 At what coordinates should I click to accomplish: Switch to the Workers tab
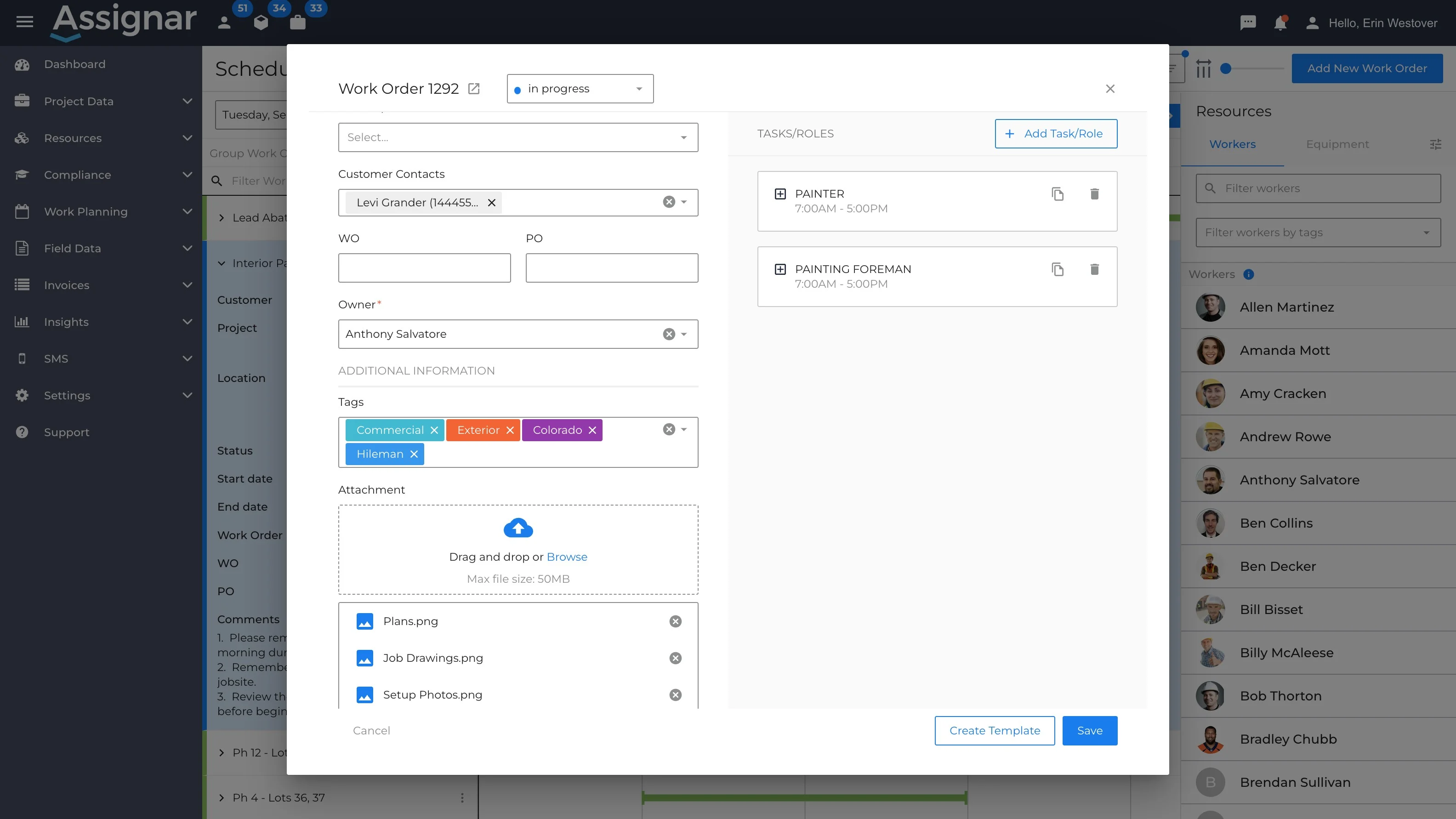tap(1232, 144)
